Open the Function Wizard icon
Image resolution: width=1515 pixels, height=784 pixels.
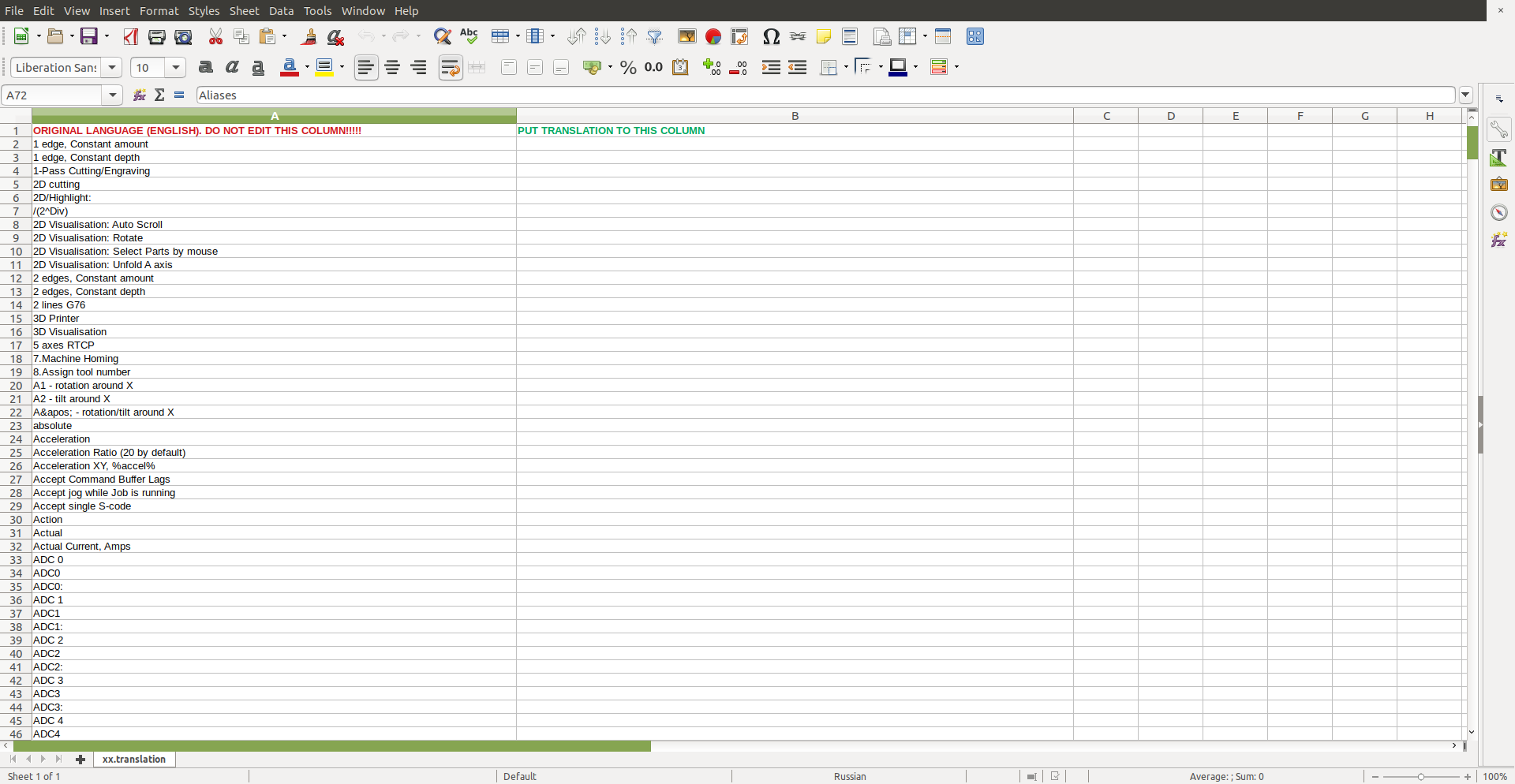tap(140, 95)
